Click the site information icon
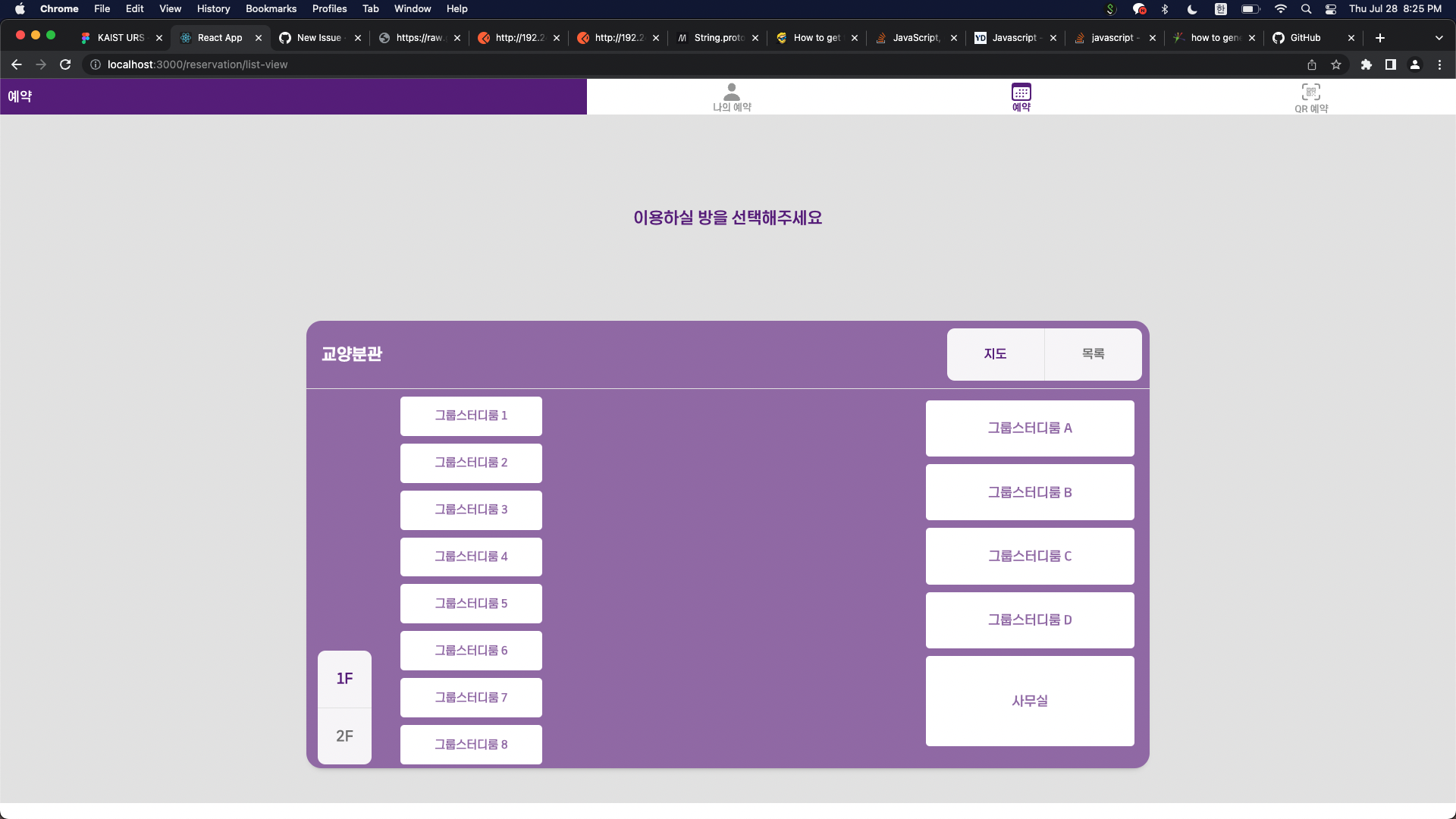 coord(96,64)
